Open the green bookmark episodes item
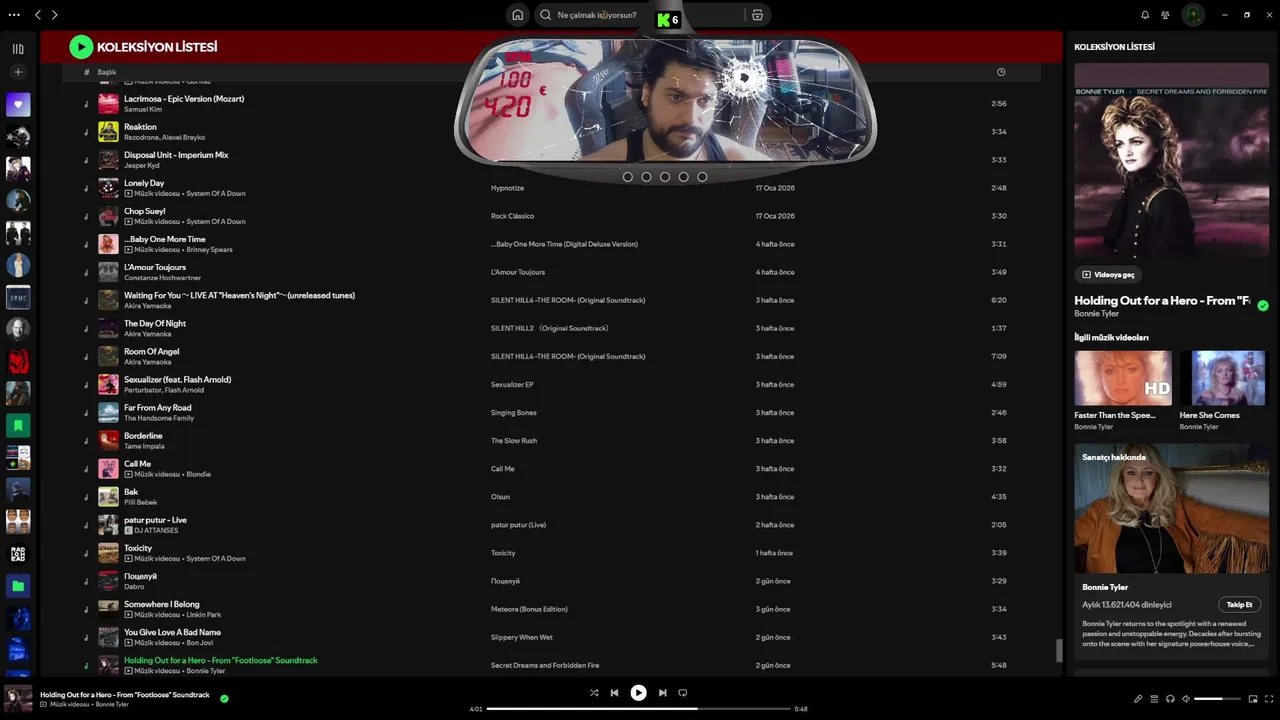This screenshot has height=720, width=1280. [x=18, y=425]
